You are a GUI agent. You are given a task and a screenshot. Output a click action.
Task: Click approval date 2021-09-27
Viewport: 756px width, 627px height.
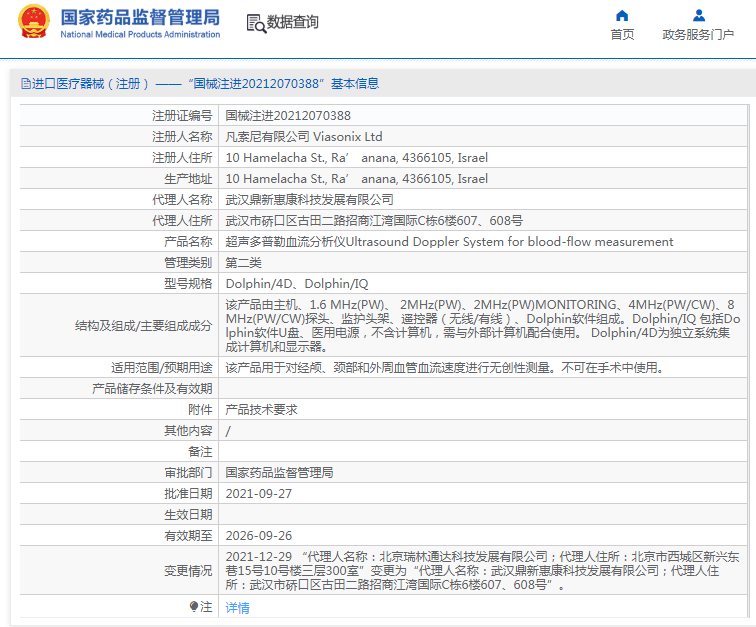[258, 494]
